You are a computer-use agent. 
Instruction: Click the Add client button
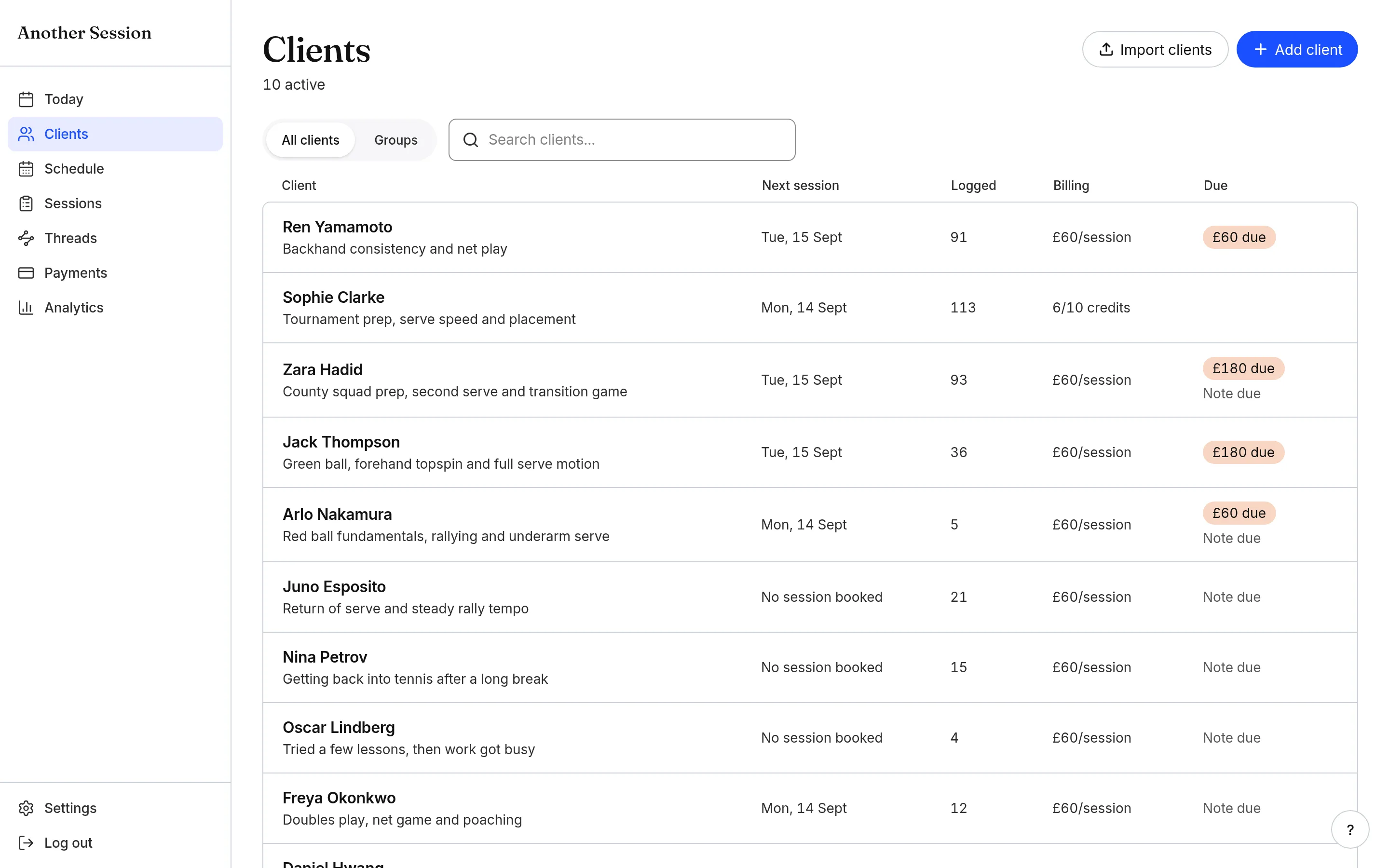point(1296,49)
